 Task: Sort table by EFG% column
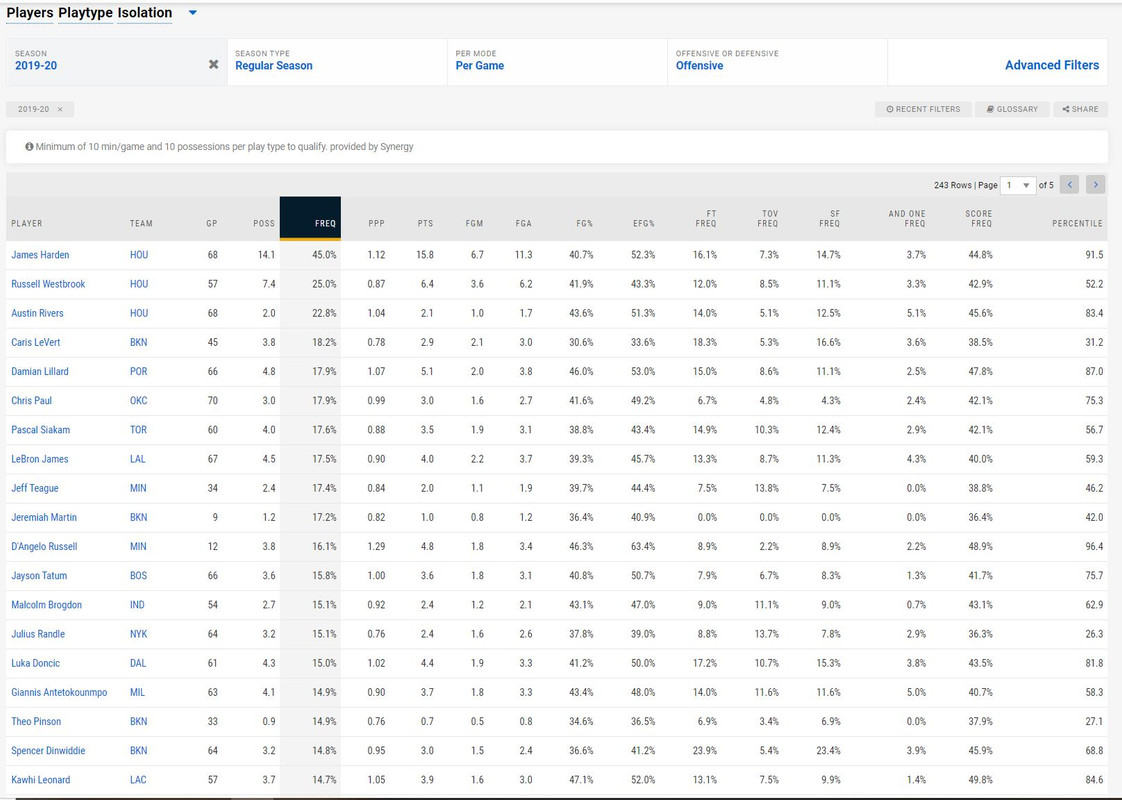tap(644, 223)
